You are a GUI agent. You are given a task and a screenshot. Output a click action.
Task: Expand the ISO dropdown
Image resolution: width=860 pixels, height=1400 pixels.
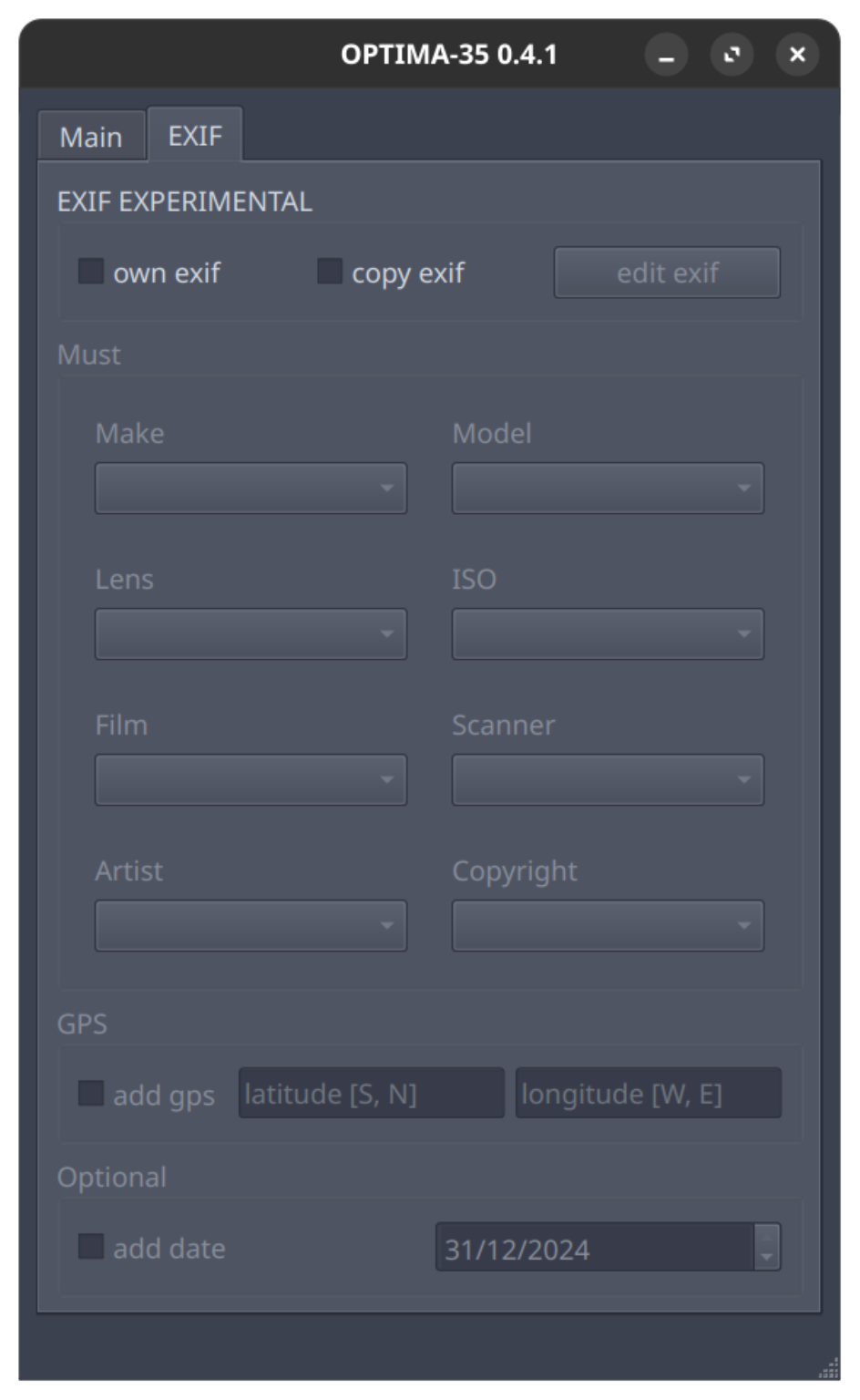608,633
